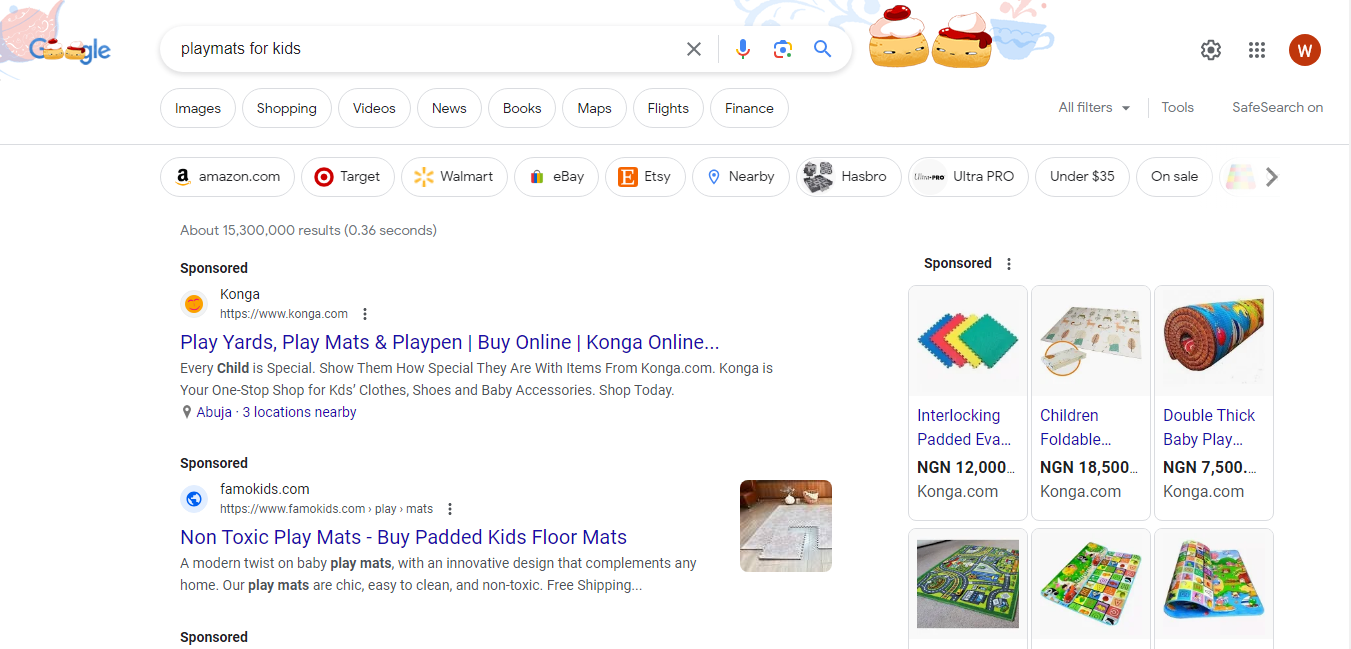Image resolution: width=1351 pixels, height=649 pixels.
Task: Open Non Toxic Play Mats link
Action: pos(403,537)
